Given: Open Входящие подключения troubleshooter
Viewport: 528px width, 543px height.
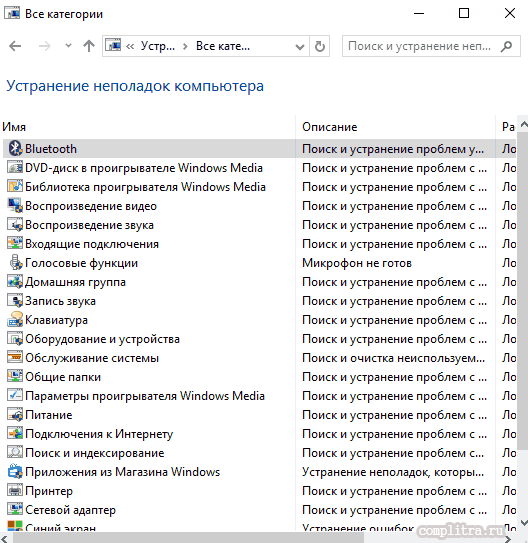Looking at the screenshot, I should (92, 244).
